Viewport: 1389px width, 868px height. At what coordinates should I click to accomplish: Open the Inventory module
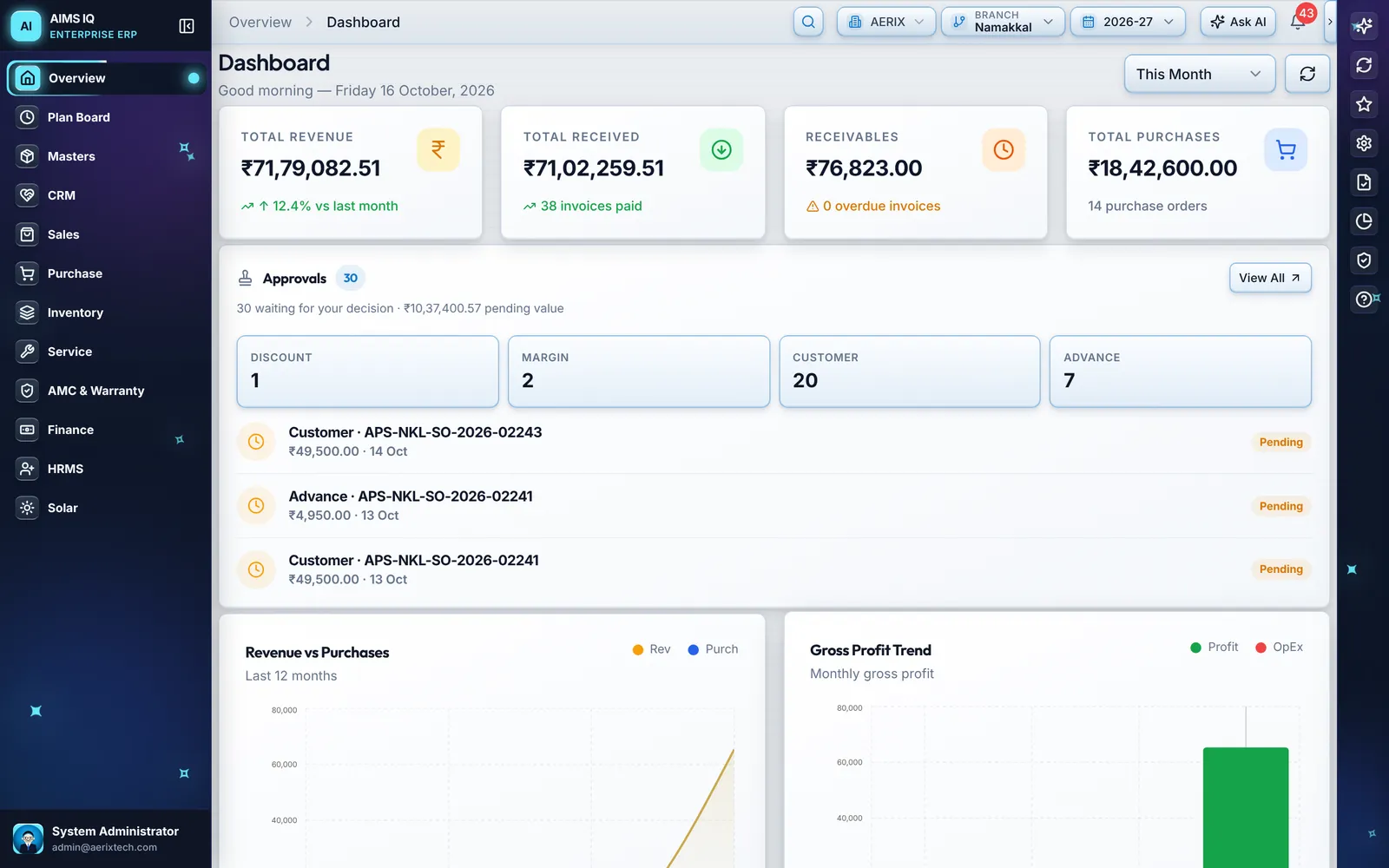tap(106, 312)
